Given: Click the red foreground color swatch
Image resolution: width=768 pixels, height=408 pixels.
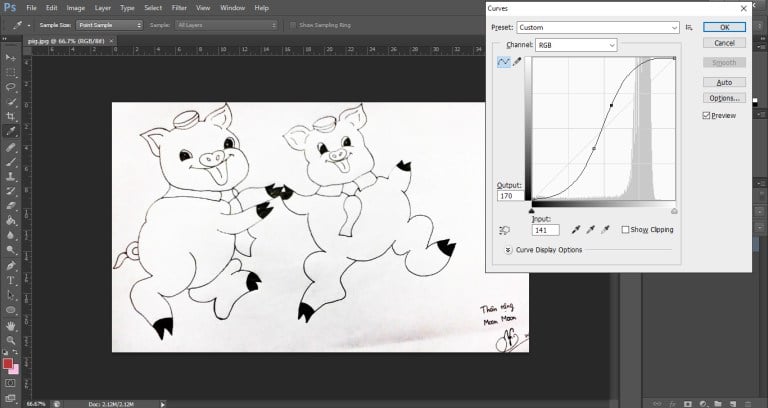Looking at the screenshot, I should [7, 363].
